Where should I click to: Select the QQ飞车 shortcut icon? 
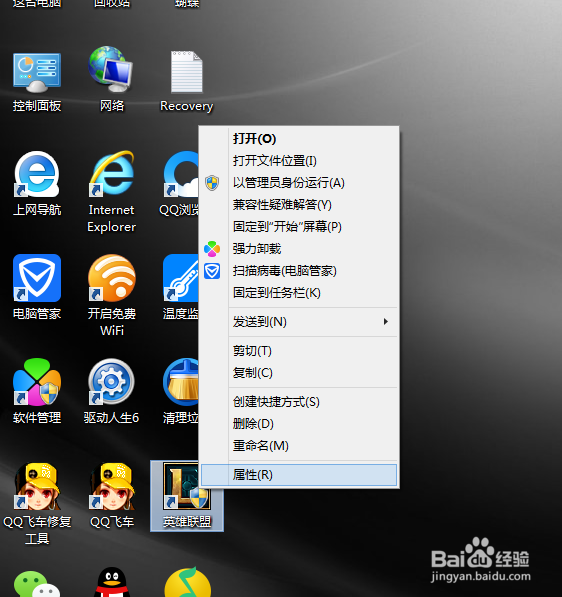[x=112, y=486]
